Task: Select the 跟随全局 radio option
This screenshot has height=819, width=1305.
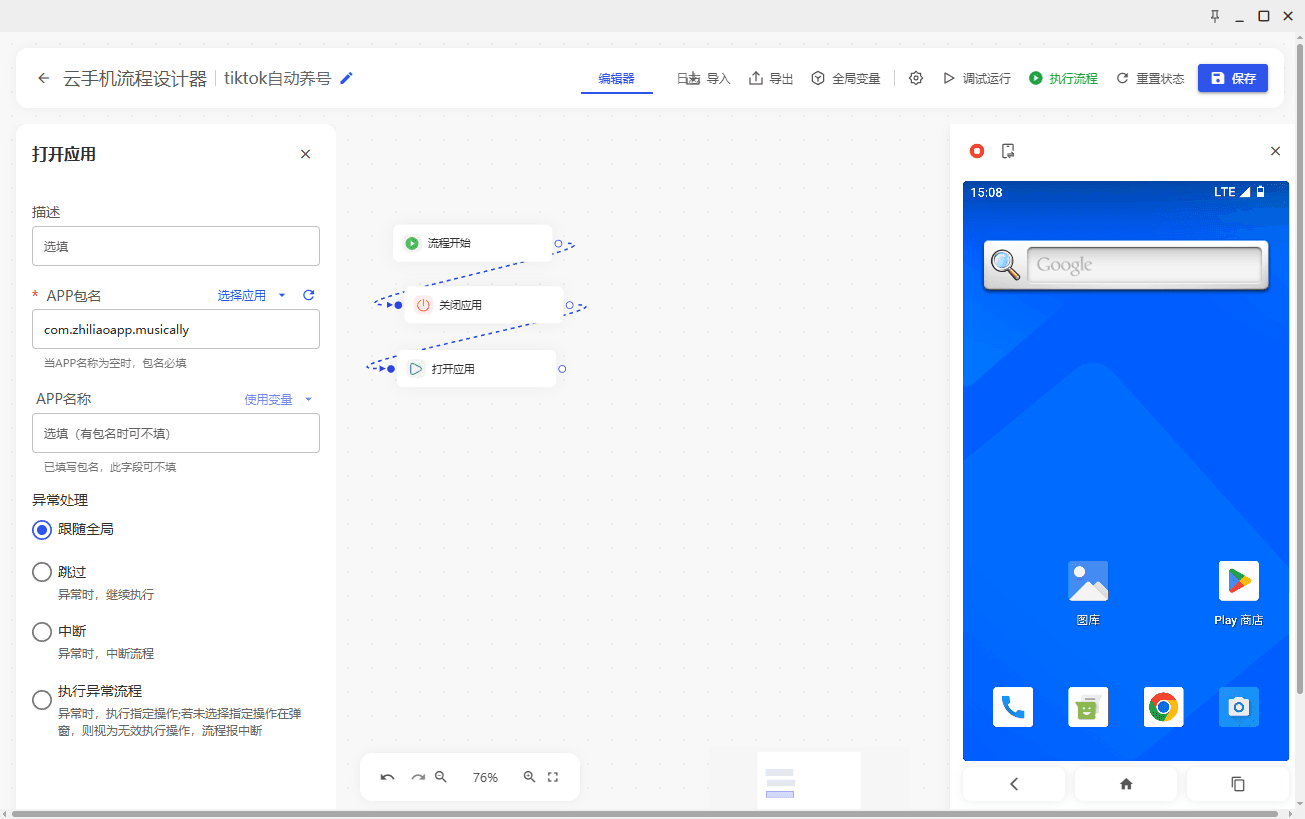Action: coord(42,530)
